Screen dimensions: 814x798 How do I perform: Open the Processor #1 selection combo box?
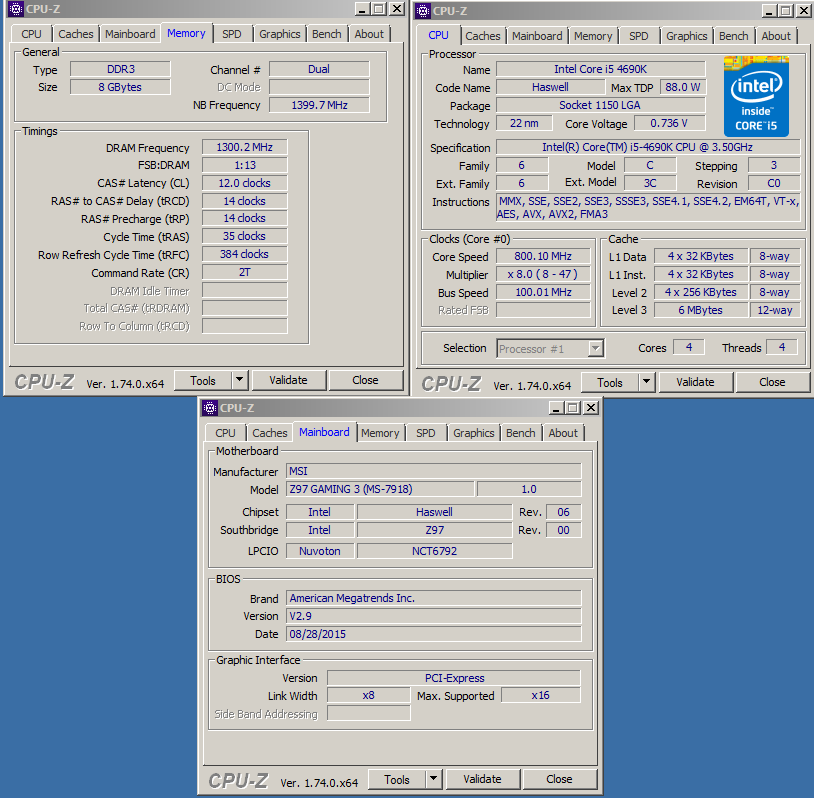pos(551,348)
